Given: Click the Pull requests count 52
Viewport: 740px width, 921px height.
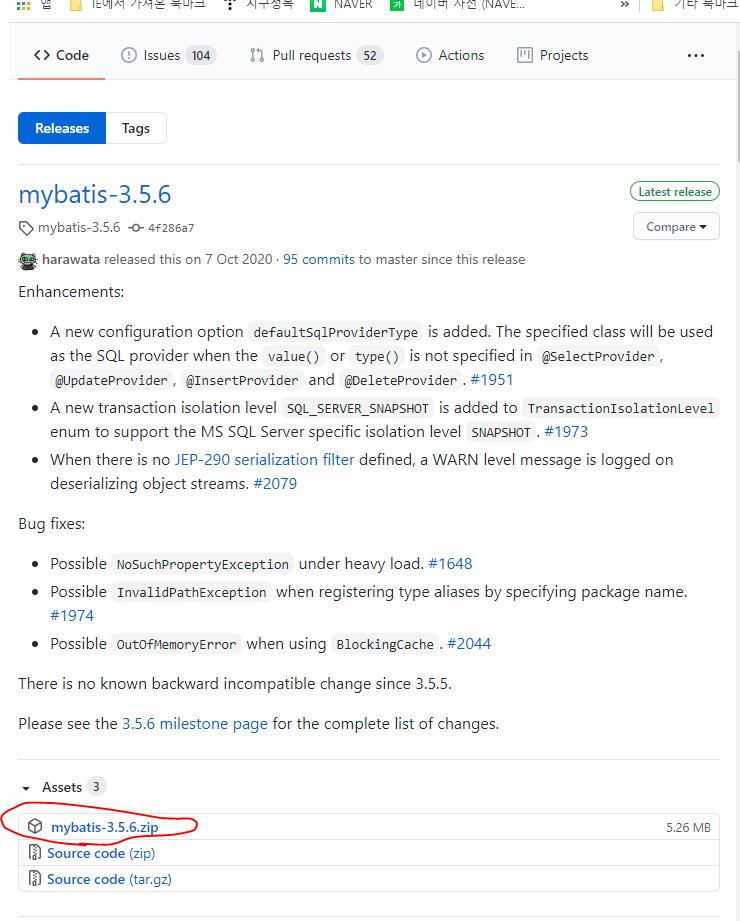Looking at the screenshot, I should 370,55.
